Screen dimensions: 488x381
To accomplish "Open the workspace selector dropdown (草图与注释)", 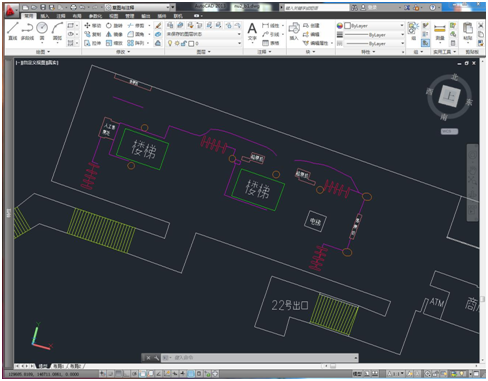I will pos(140,7).
